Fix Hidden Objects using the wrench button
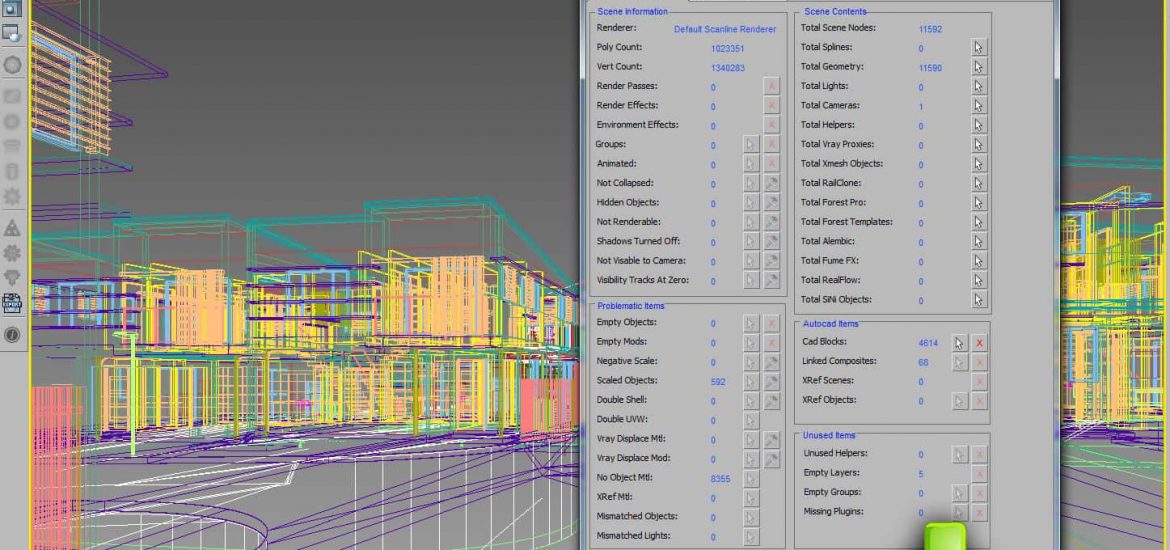Screen dimensions: 1170x550 tap(771, 203)
